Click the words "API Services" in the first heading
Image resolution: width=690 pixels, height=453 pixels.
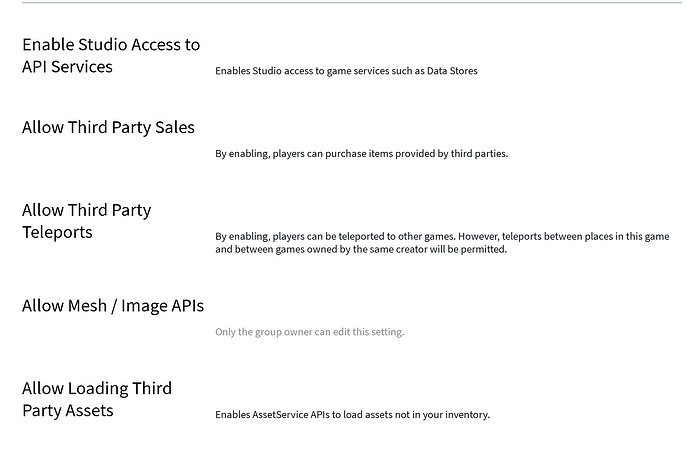pyautogui.click(x=67, y=67)
